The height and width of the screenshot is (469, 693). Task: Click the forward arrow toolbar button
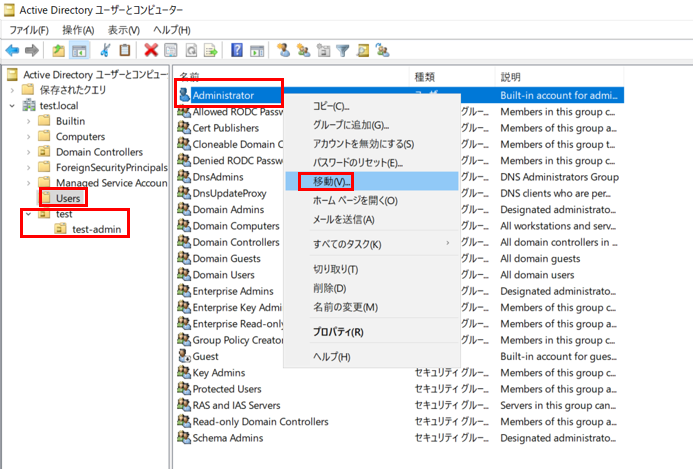tap(32, 50)
